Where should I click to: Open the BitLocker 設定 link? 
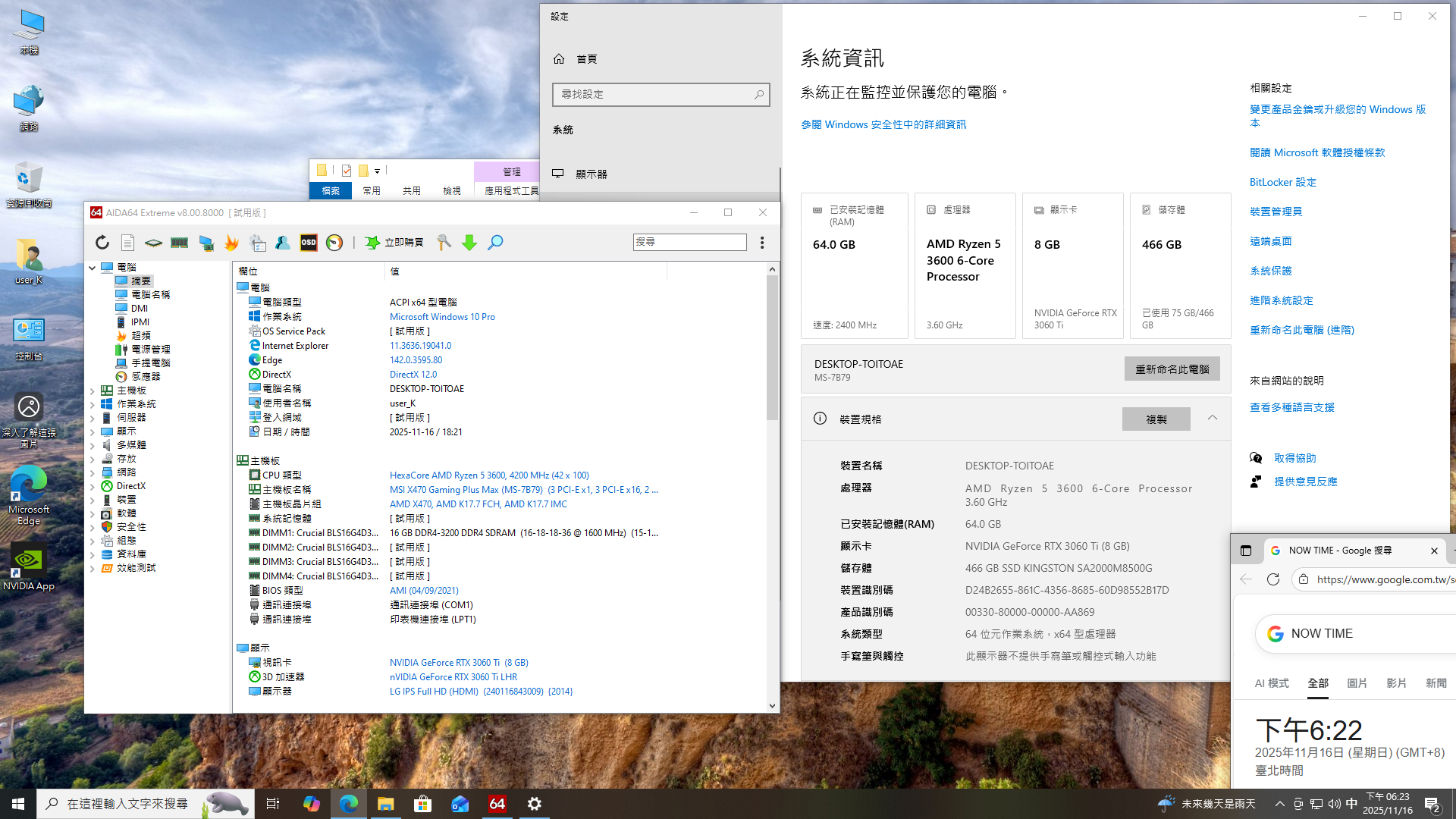[x=1283, y=182]
